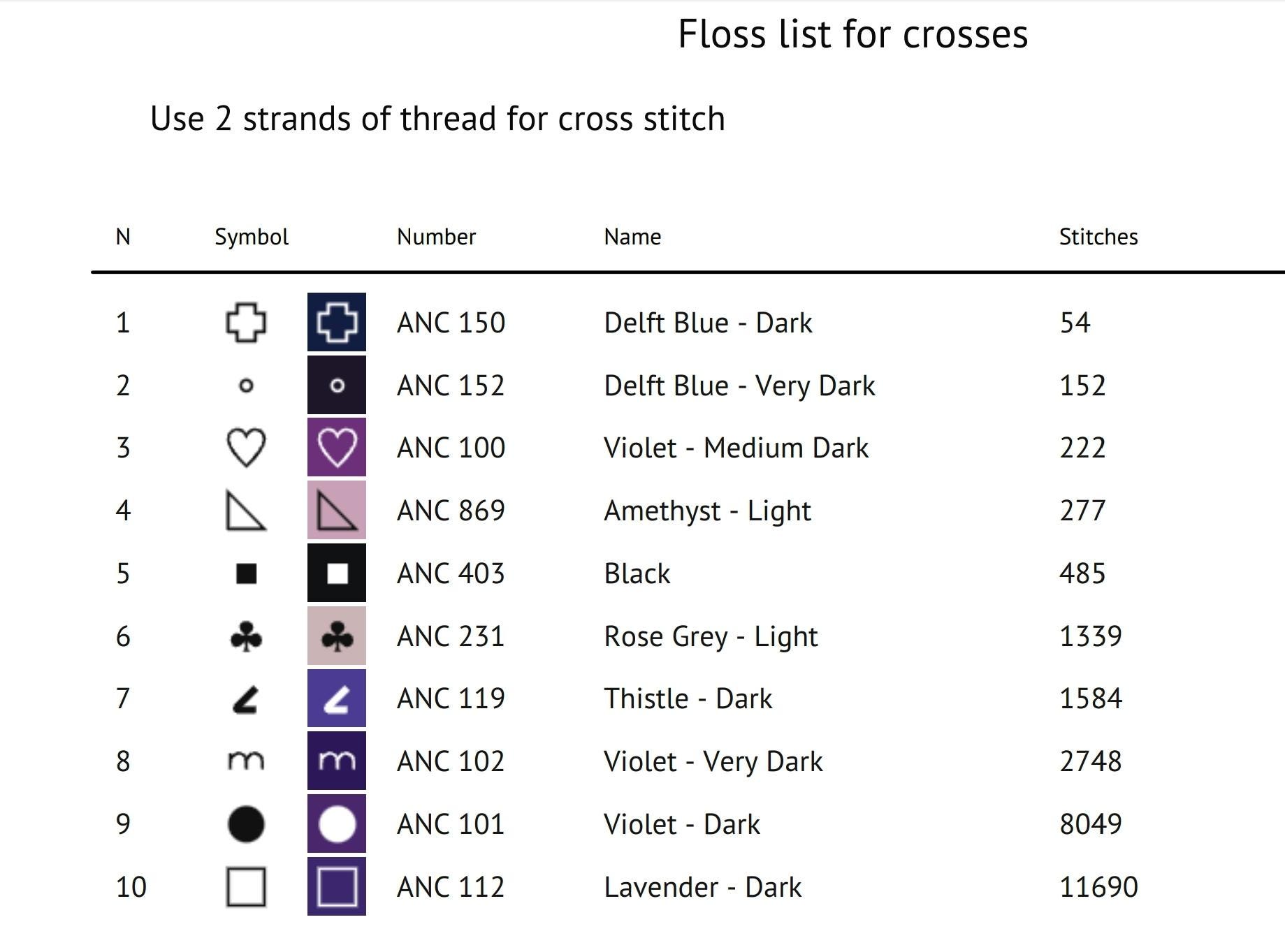Click the club symbol for Rose Grey
Viewport: 1285px width, 952px height.
(x=246, y=637)
